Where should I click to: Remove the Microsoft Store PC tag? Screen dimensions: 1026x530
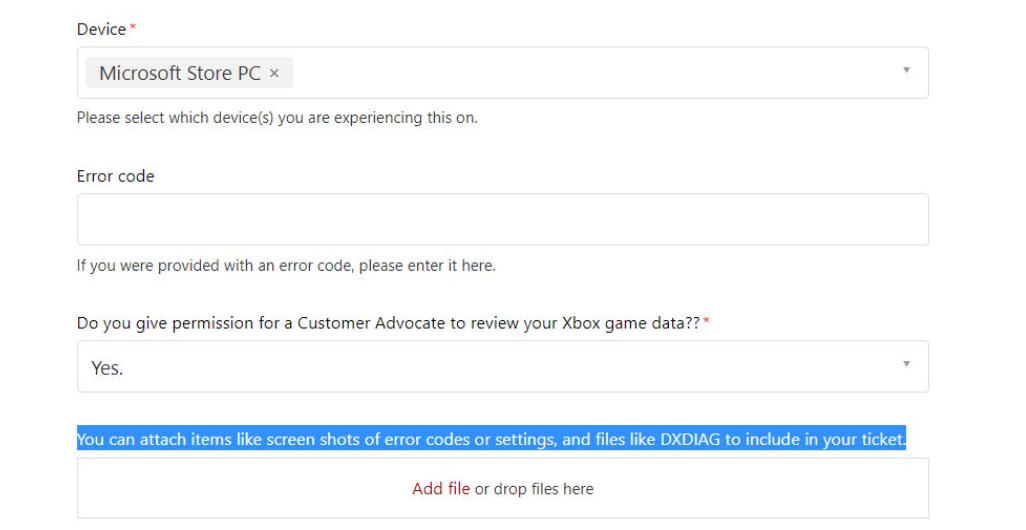tap(274, 73)
